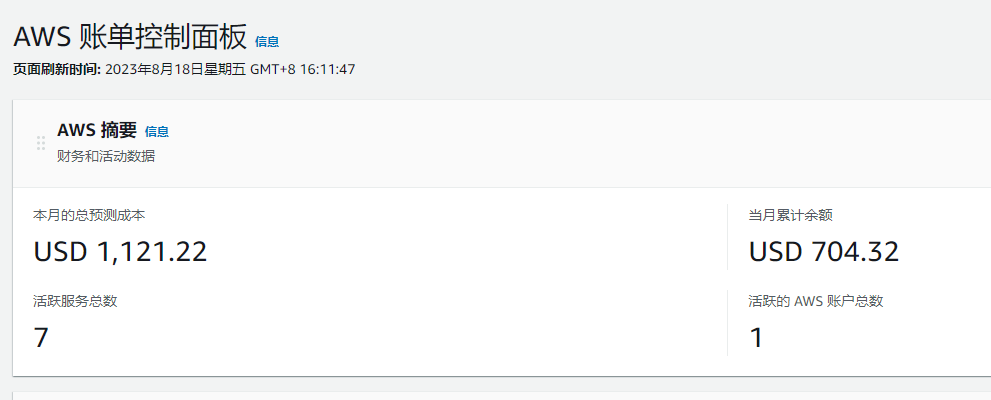This screenshot has width=991, height=400.
Task: Click the USD 1,121.22 forecast amount
Action: click(x=121, y=251)
